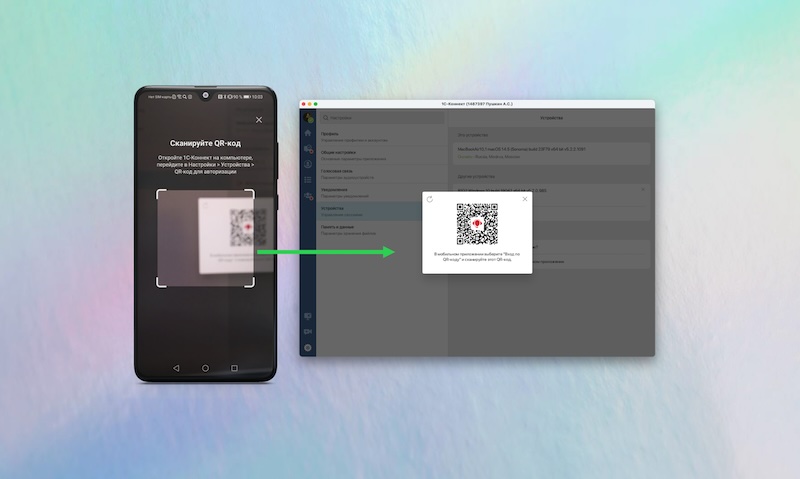
Task: Open the contacts person icon in sidebar
Action: pyautogui.click(x=308, y=164)
